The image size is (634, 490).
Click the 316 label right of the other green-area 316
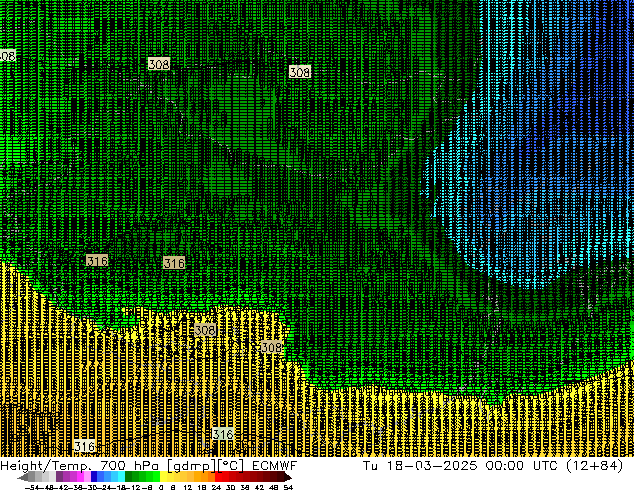point(174,263)
